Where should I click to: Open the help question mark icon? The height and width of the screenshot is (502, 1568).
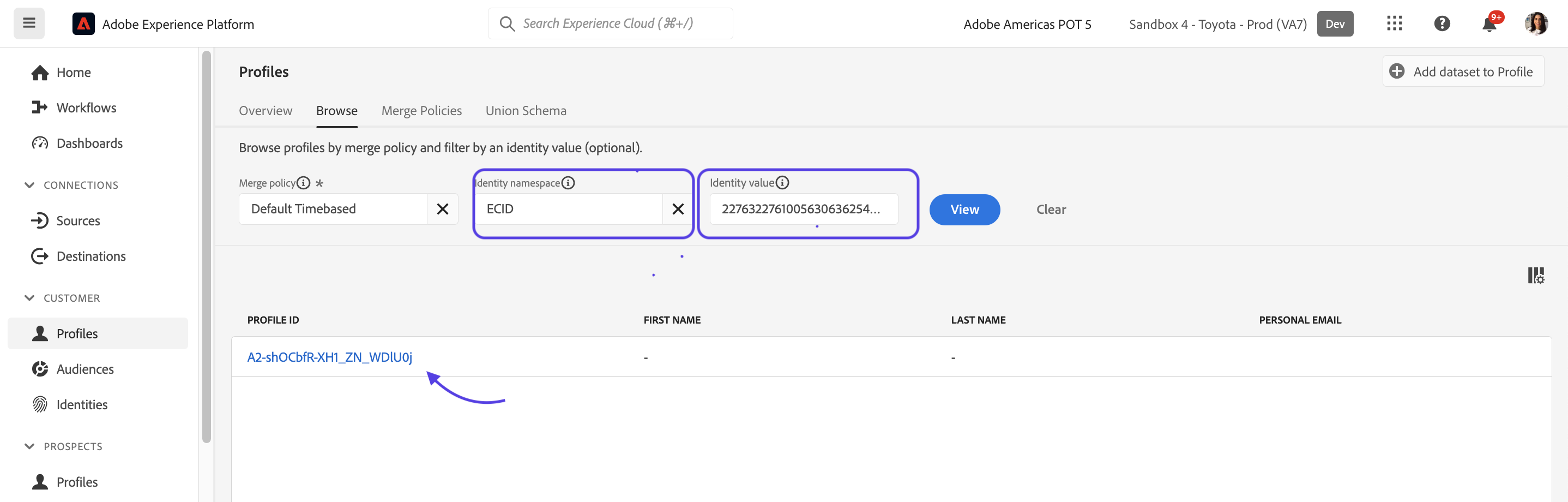1442,24
